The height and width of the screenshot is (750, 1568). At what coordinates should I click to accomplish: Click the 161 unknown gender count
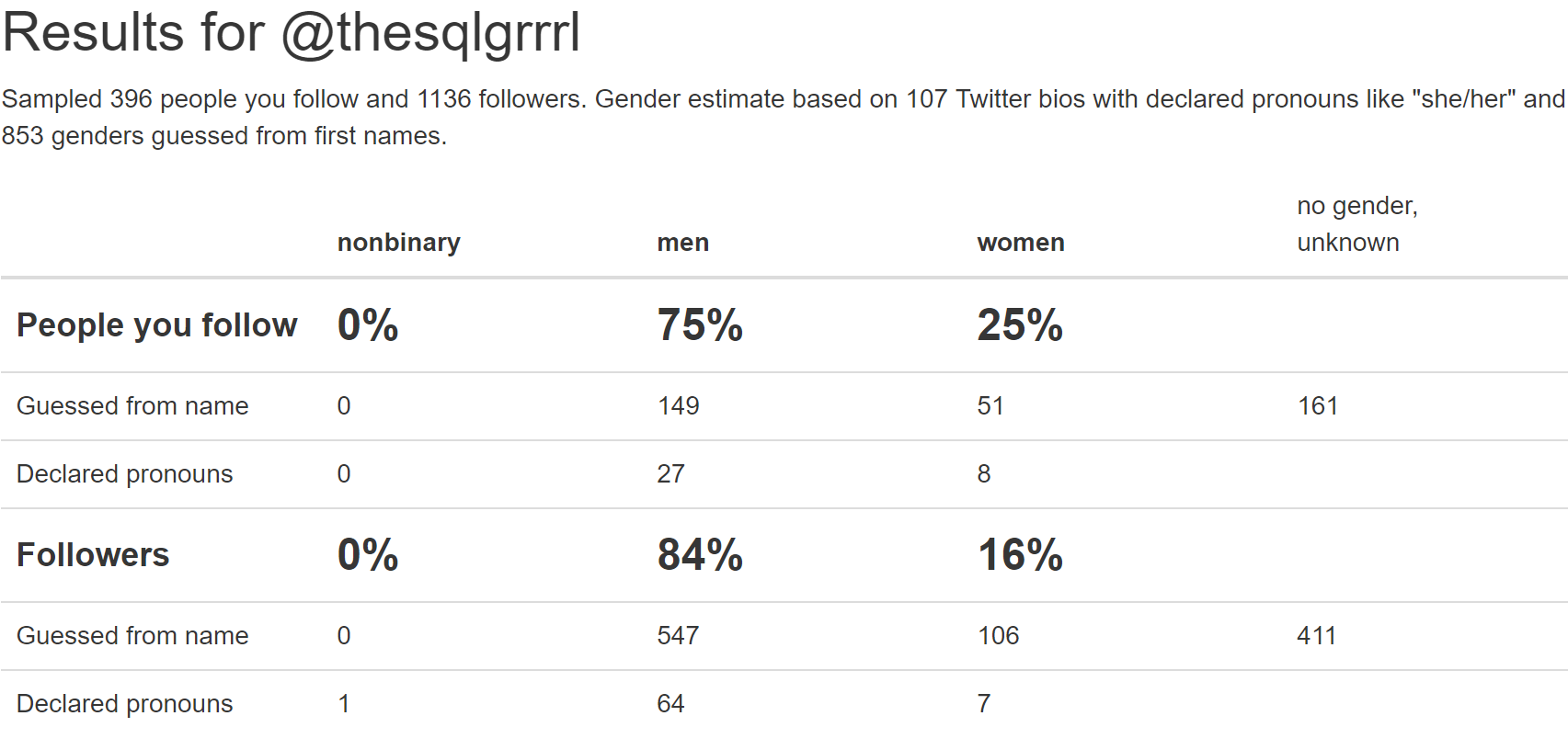(1317, 406)
